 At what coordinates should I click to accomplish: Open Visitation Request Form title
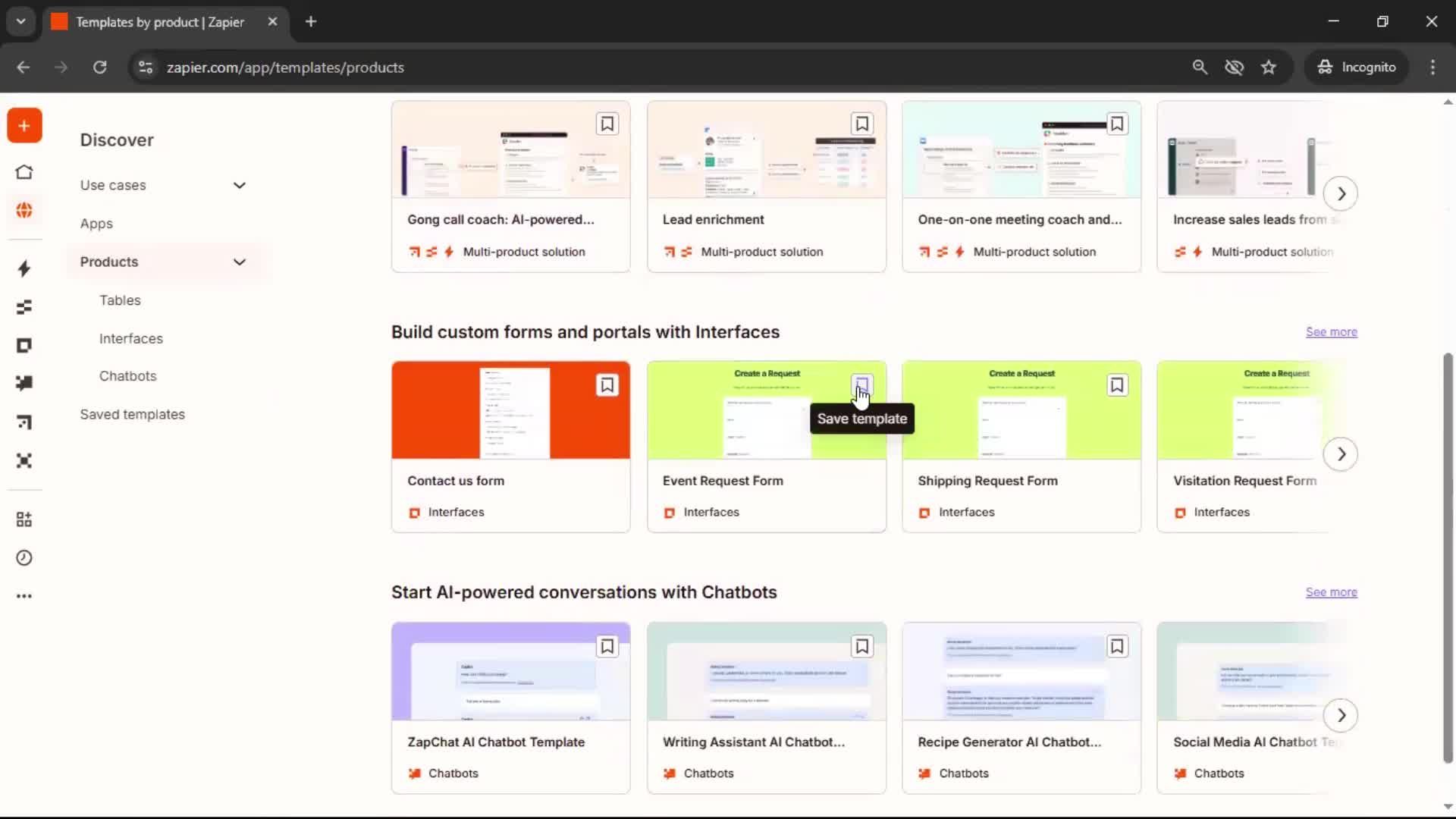point(1244,481)
